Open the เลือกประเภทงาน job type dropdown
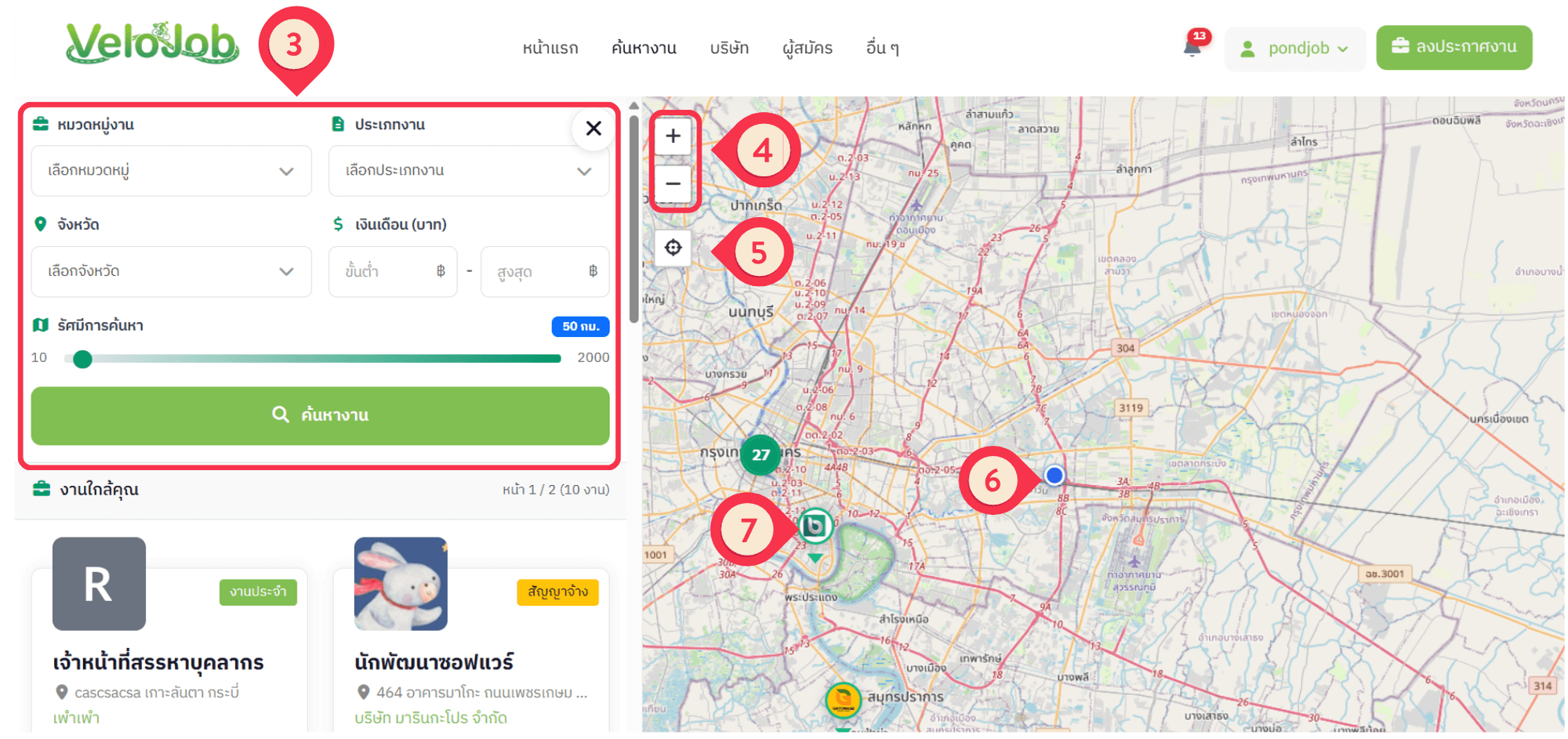The height and width of the screenshot is (739, 1568). 468,171
